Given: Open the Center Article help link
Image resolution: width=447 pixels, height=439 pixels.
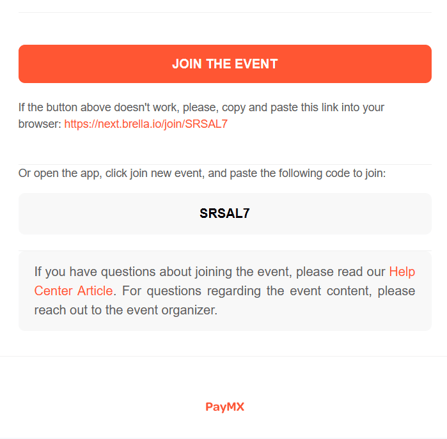Looking at the screenshot, I should point(73,291).
